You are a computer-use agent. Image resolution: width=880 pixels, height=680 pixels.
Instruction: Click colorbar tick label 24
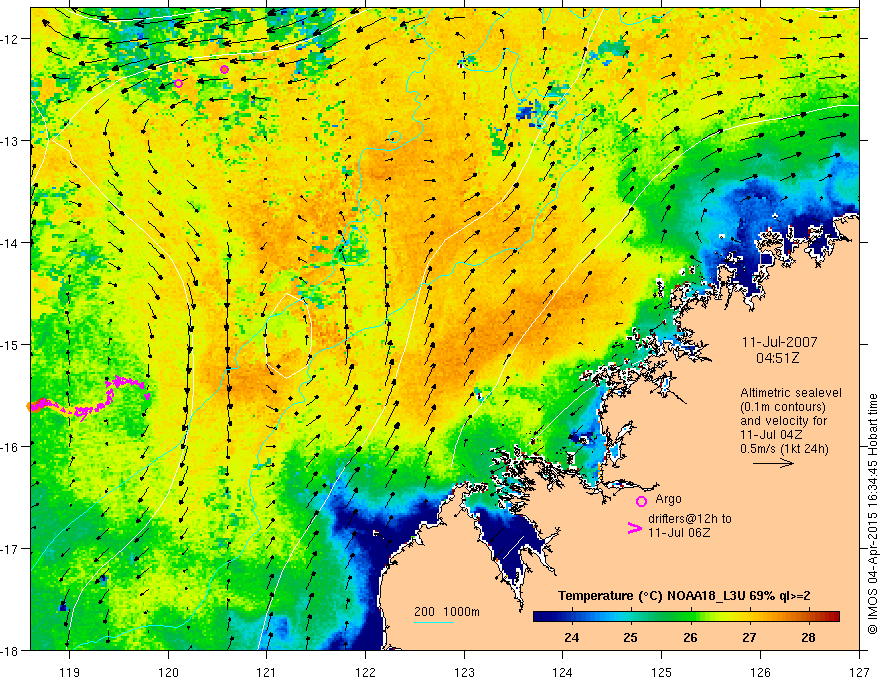point(572,637)
